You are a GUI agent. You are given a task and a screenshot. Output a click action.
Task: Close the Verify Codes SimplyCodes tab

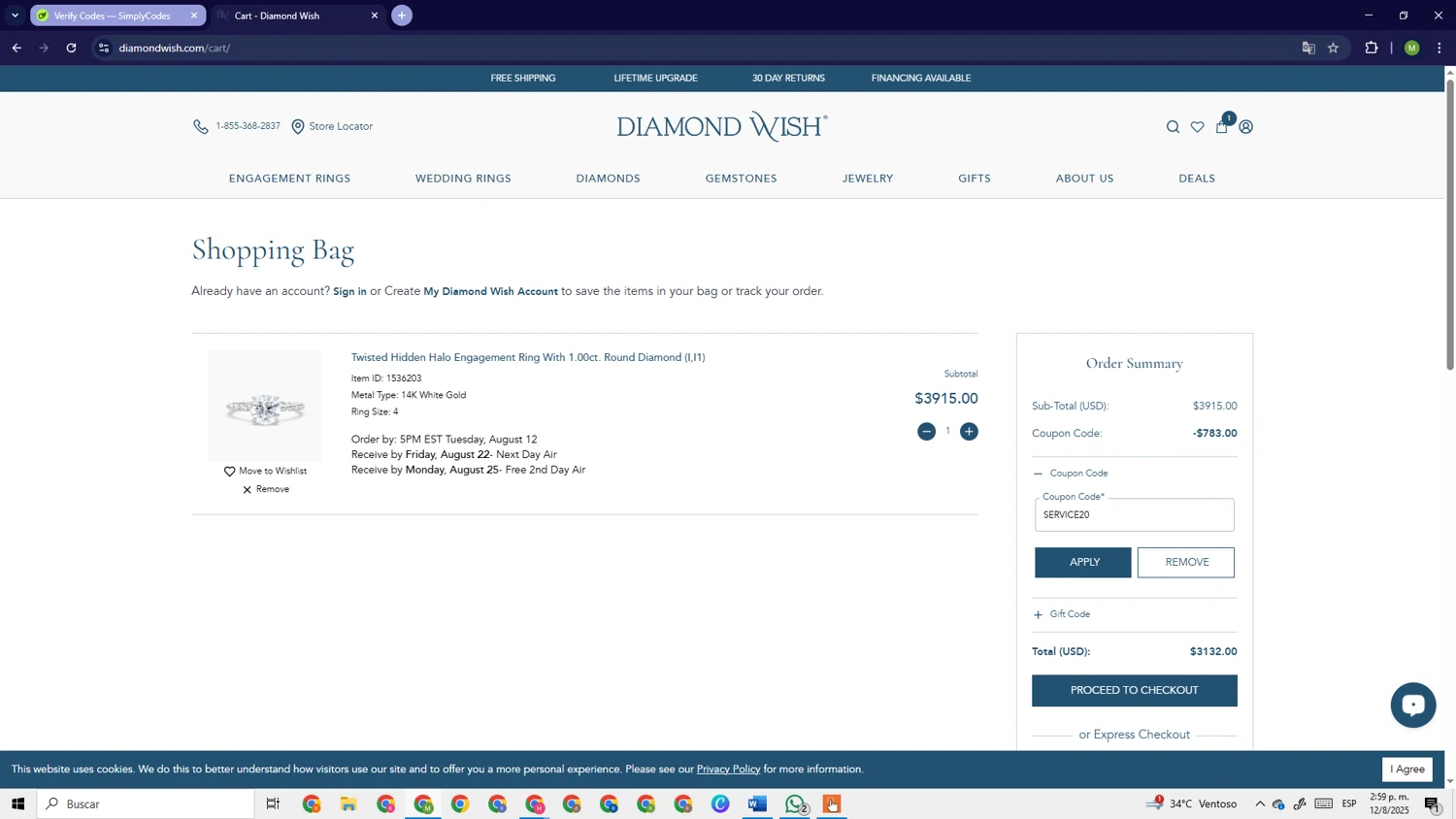click(194, 16)
